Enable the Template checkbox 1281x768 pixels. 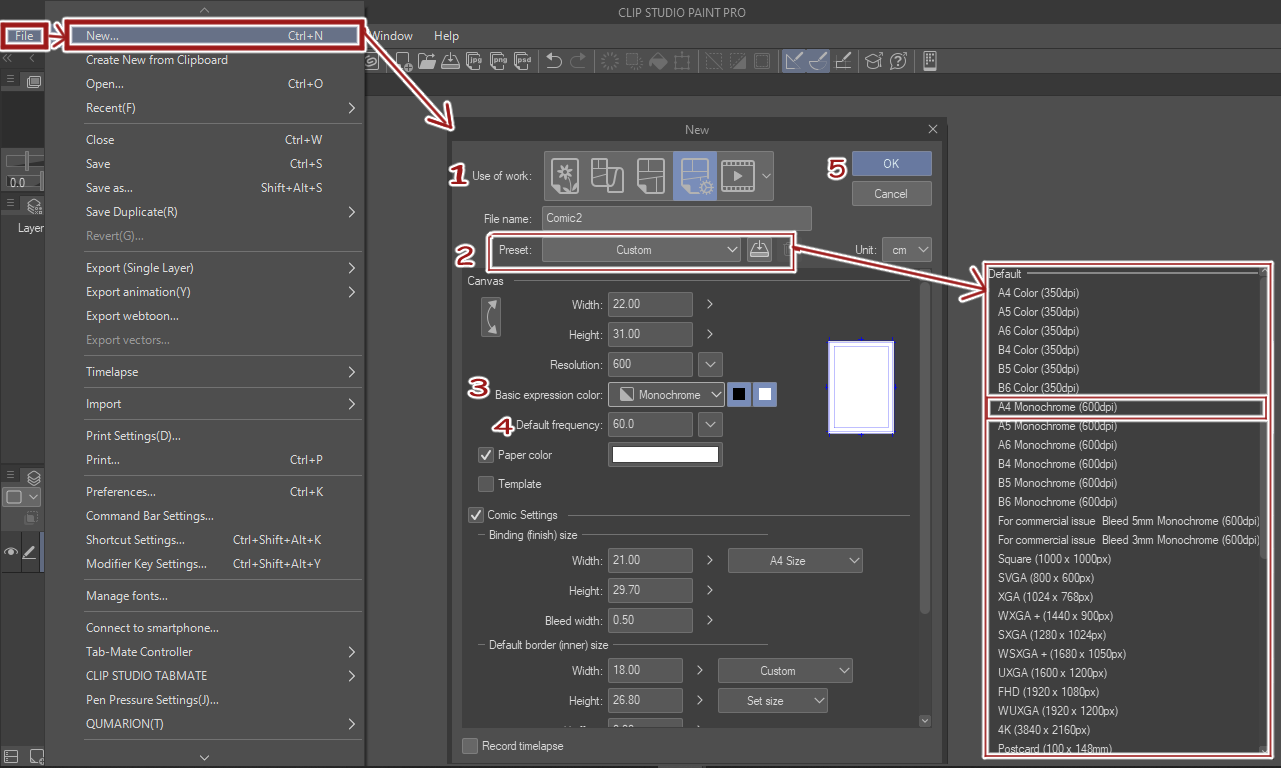pos(486,484)
